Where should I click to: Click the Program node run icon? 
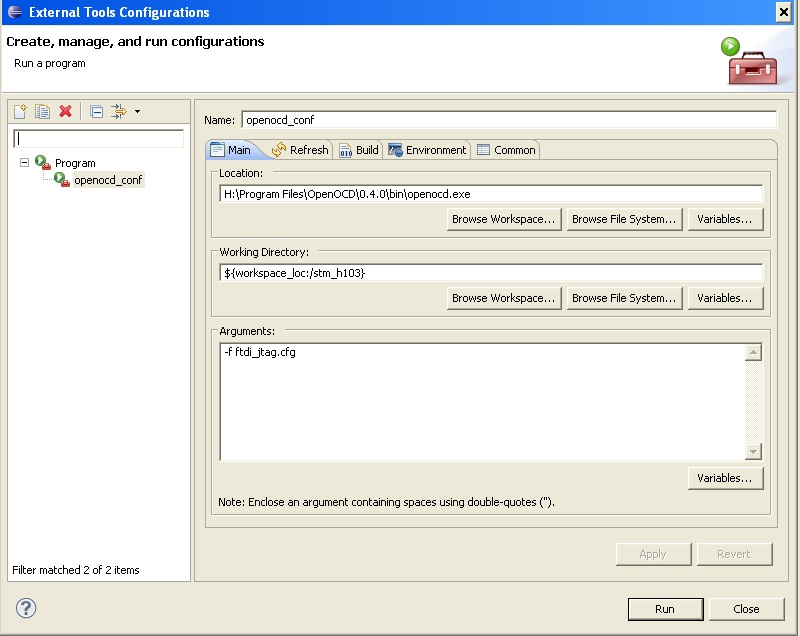pyautogui.click(x=43, y=163)
